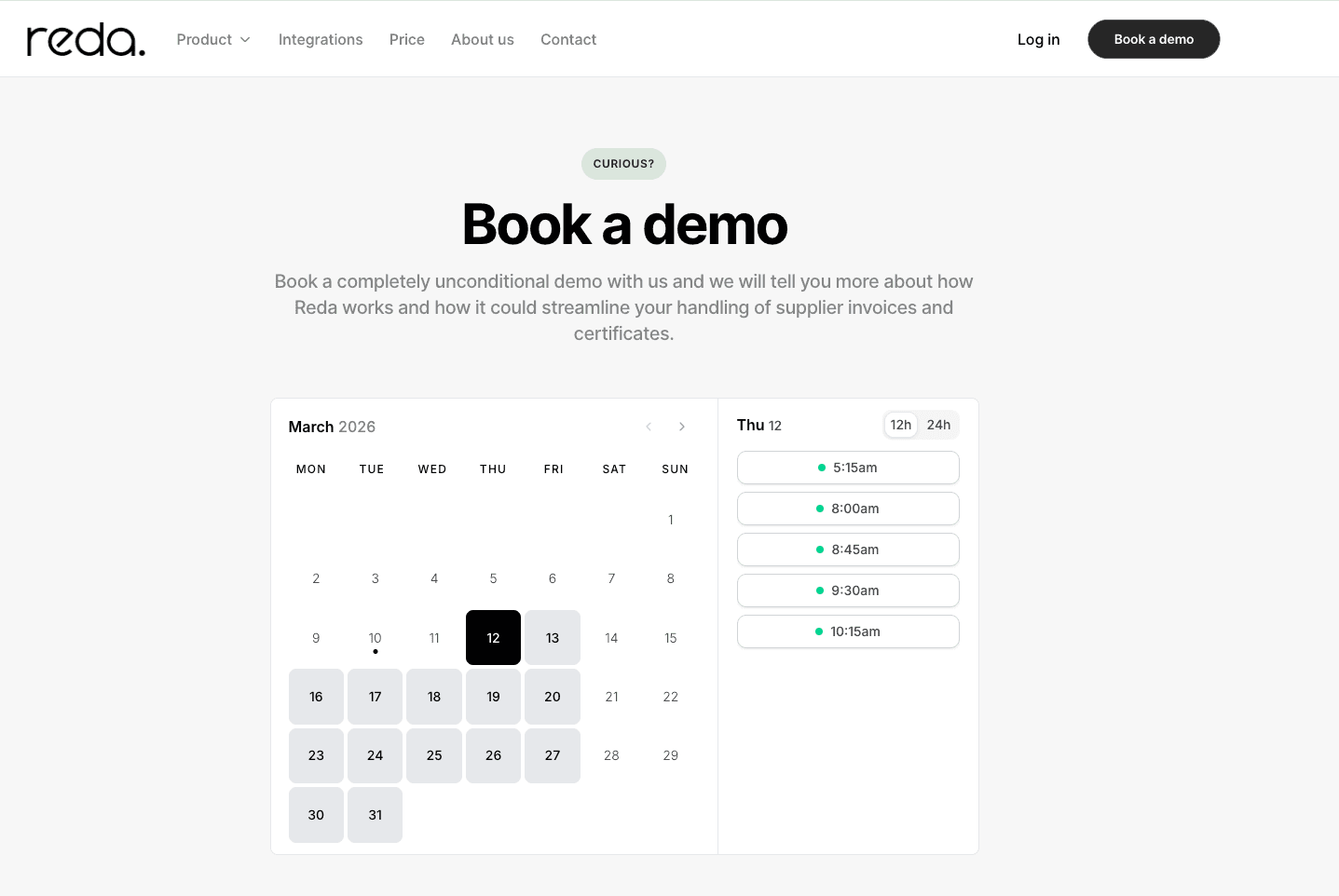Click the Book a demo page heading

tap(624, 224)
